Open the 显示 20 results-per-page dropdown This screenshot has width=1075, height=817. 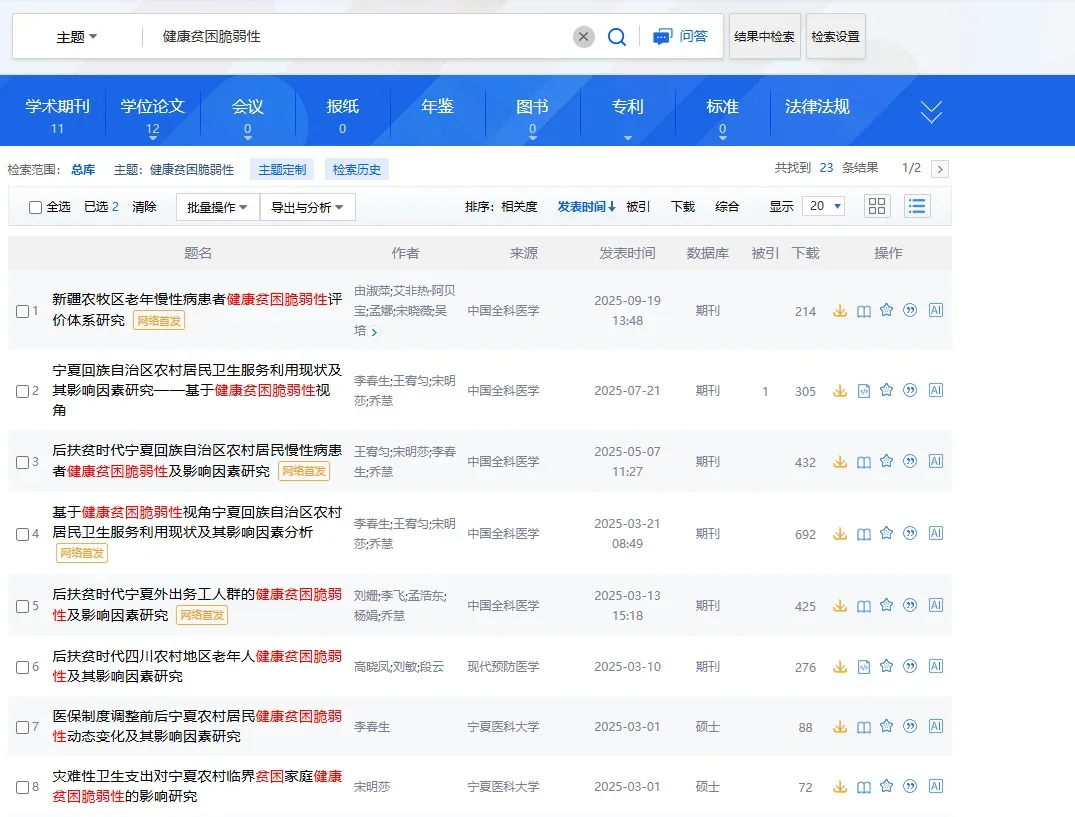821,206
